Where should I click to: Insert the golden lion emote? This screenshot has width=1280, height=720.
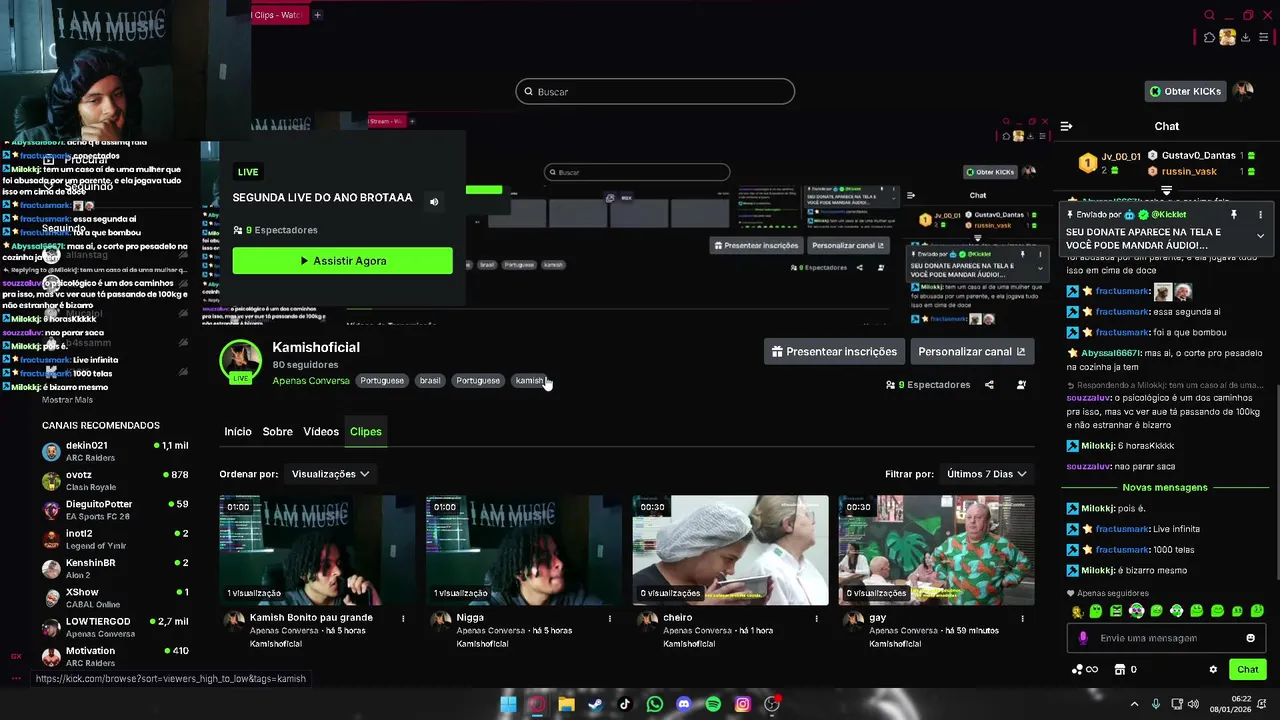(1076, 611)
